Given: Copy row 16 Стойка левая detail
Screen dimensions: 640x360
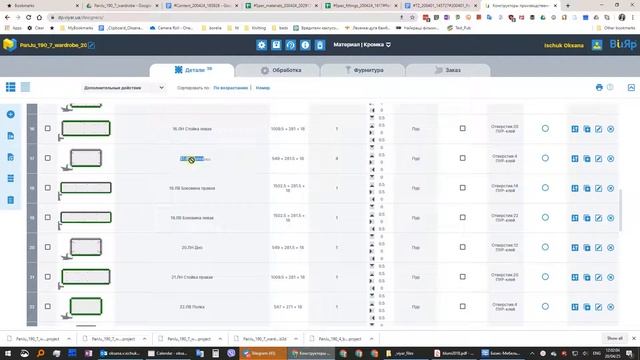Looking at the screenshot, I should click(x=587, y=129).
